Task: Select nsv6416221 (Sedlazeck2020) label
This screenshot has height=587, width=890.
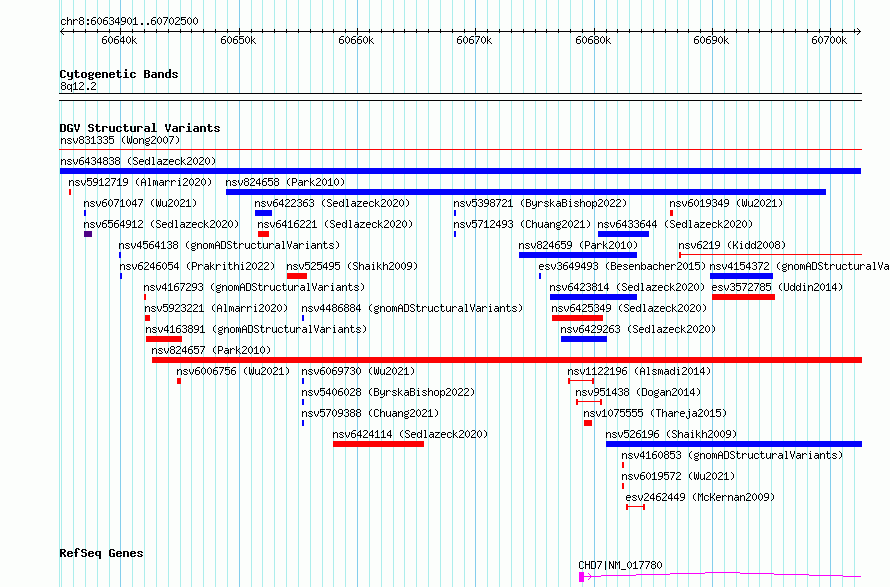Action: [x=335, y=224]
